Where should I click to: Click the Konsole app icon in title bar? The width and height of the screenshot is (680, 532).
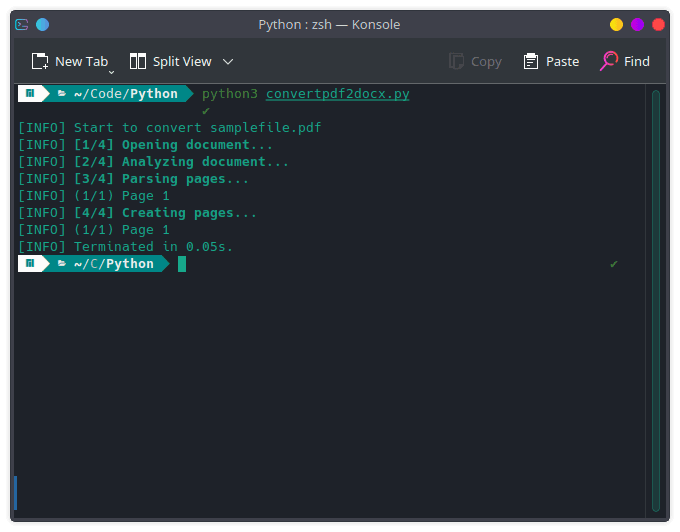pyautogui.click(x=22, y=25)
